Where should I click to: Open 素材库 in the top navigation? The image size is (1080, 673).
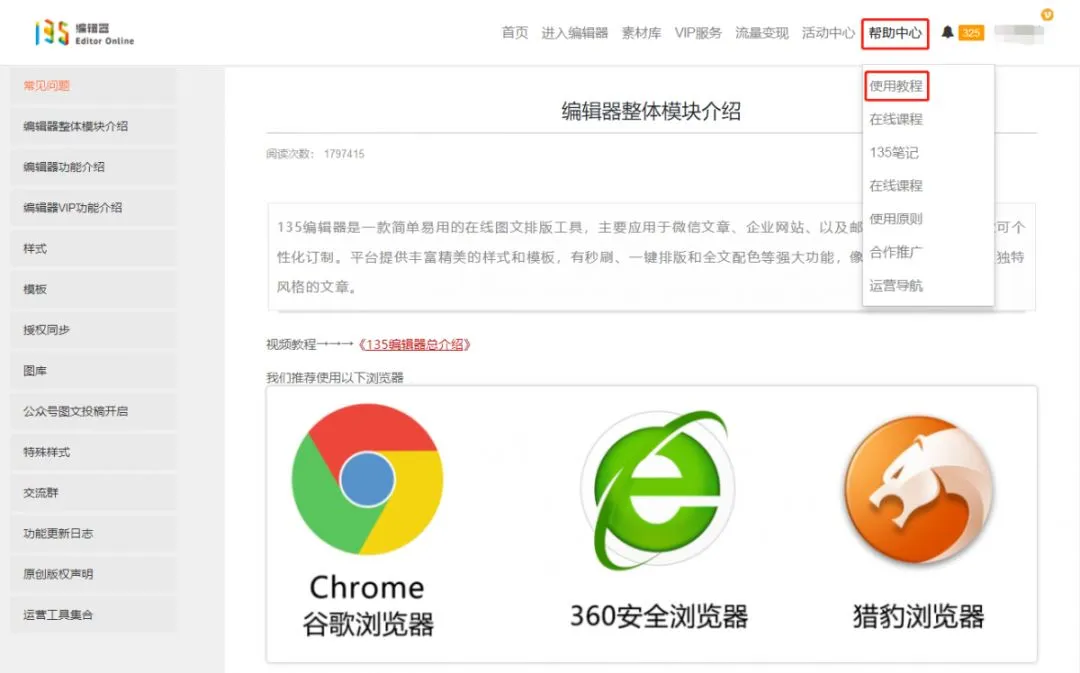pyautogui.click(x=641, y=32)
